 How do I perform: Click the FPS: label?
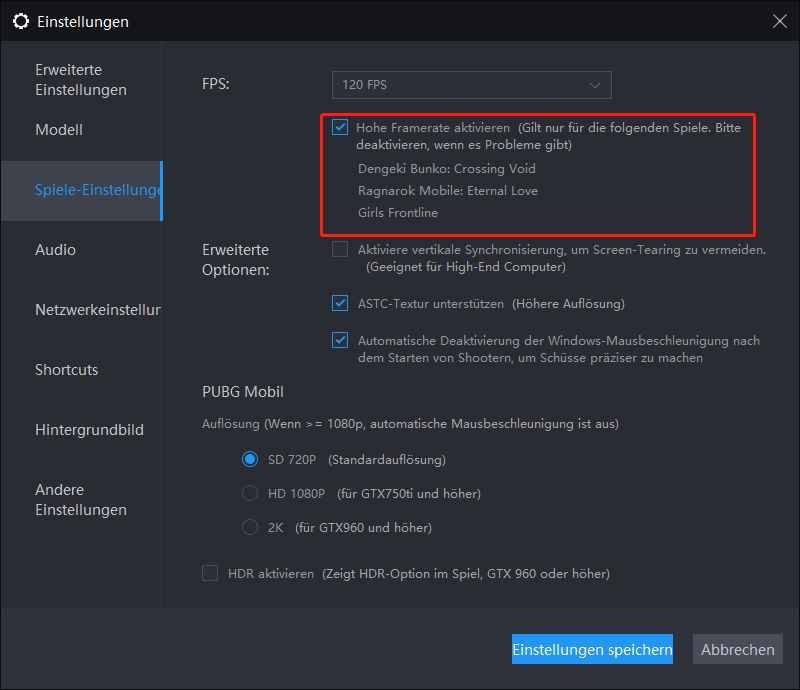(216, 84)
